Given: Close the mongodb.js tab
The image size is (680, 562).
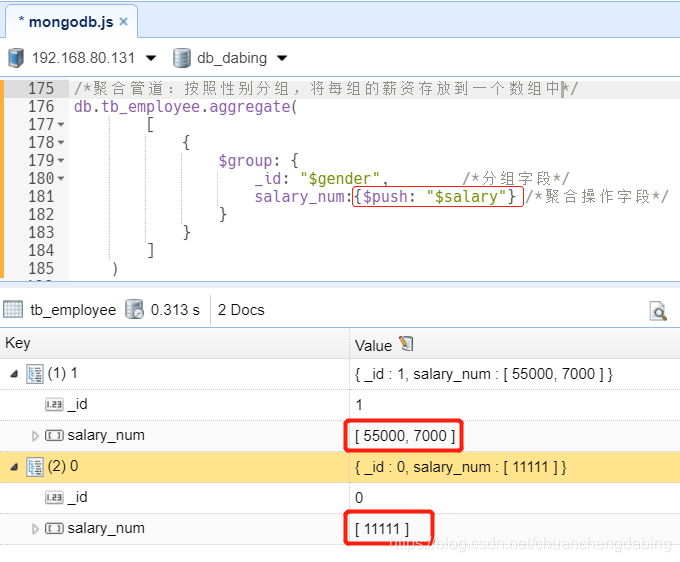Looking at the screenshot, I should 124,21.
